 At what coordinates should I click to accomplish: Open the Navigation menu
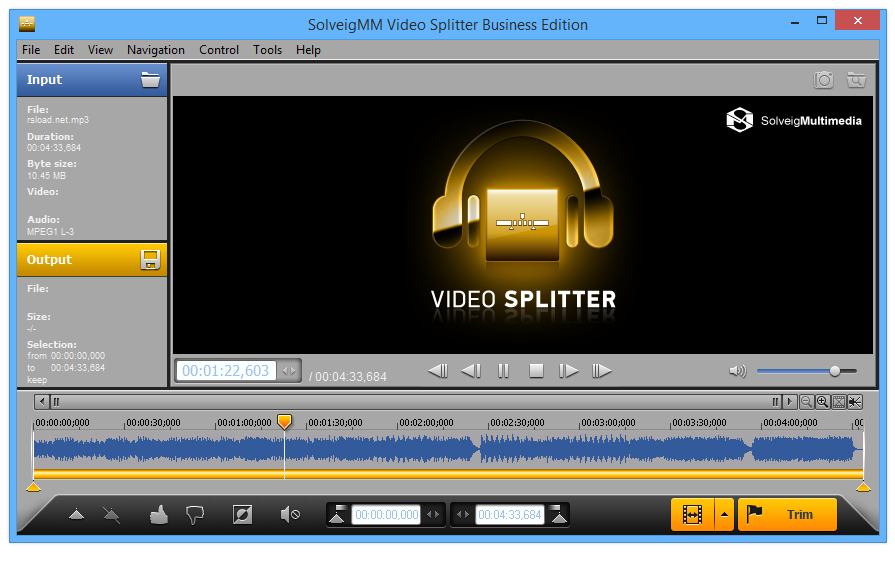pyautogui.click(x=156, y=50)
